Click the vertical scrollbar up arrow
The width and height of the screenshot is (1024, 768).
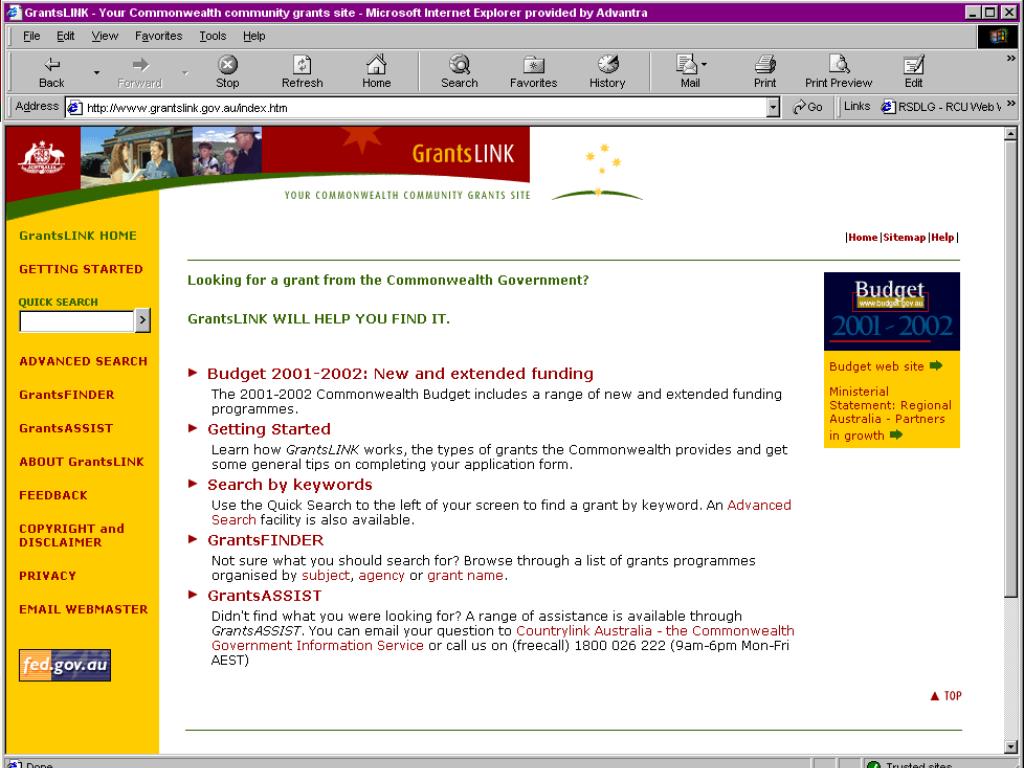tap(1011, 133)
